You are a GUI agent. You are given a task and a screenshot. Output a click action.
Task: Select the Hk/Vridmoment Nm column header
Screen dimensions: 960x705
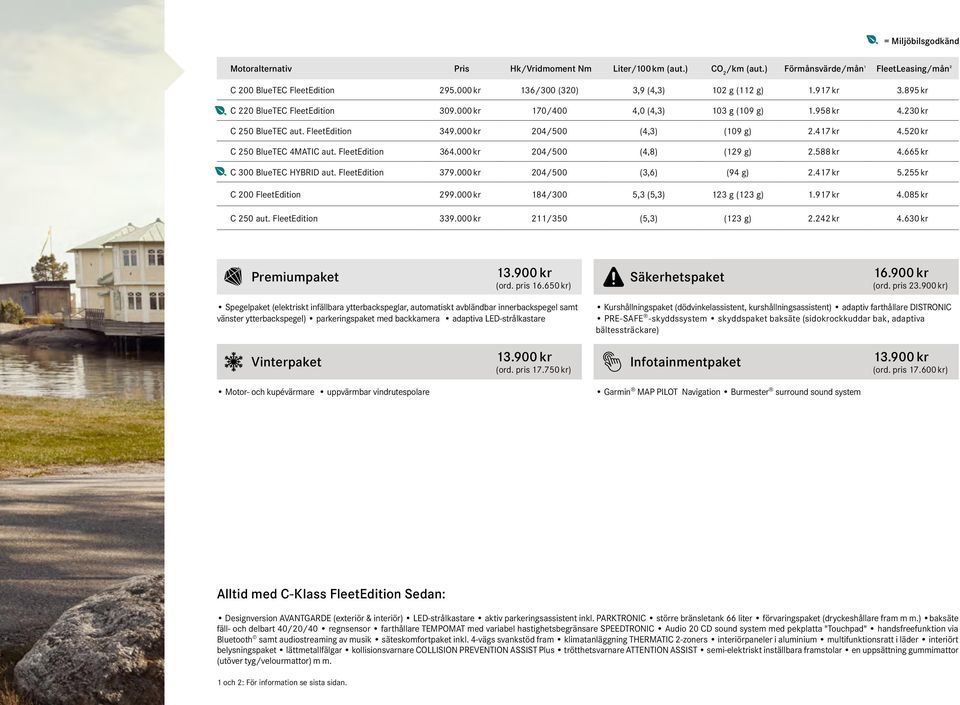pos(550,69)
